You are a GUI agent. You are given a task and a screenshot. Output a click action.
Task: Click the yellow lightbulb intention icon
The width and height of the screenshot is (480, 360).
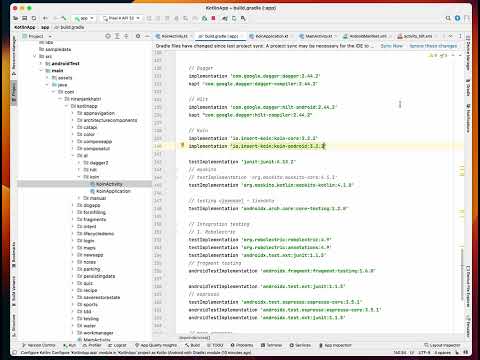coord(182,145)
